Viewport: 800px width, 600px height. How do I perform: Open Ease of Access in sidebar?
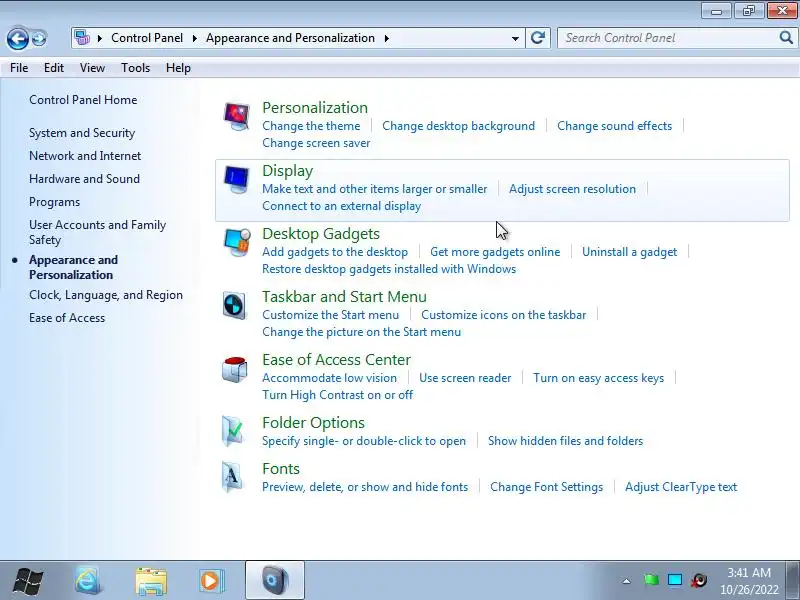67,318
